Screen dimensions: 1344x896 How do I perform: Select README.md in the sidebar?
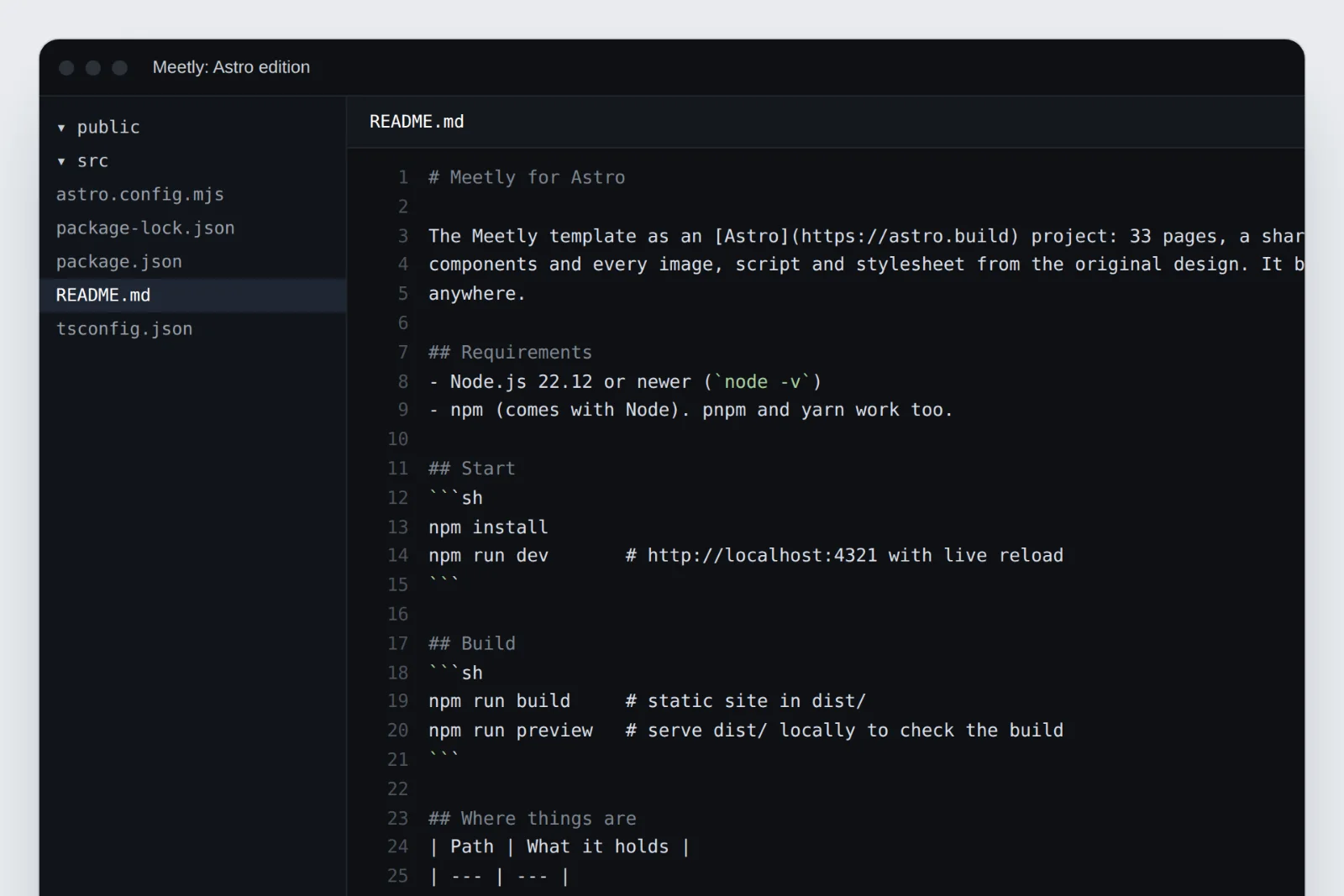192,295
